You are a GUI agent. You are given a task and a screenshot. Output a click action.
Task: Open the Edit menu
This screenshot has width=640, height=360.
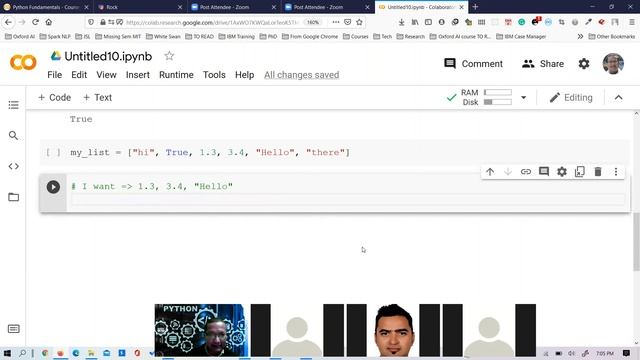point(79,75)
